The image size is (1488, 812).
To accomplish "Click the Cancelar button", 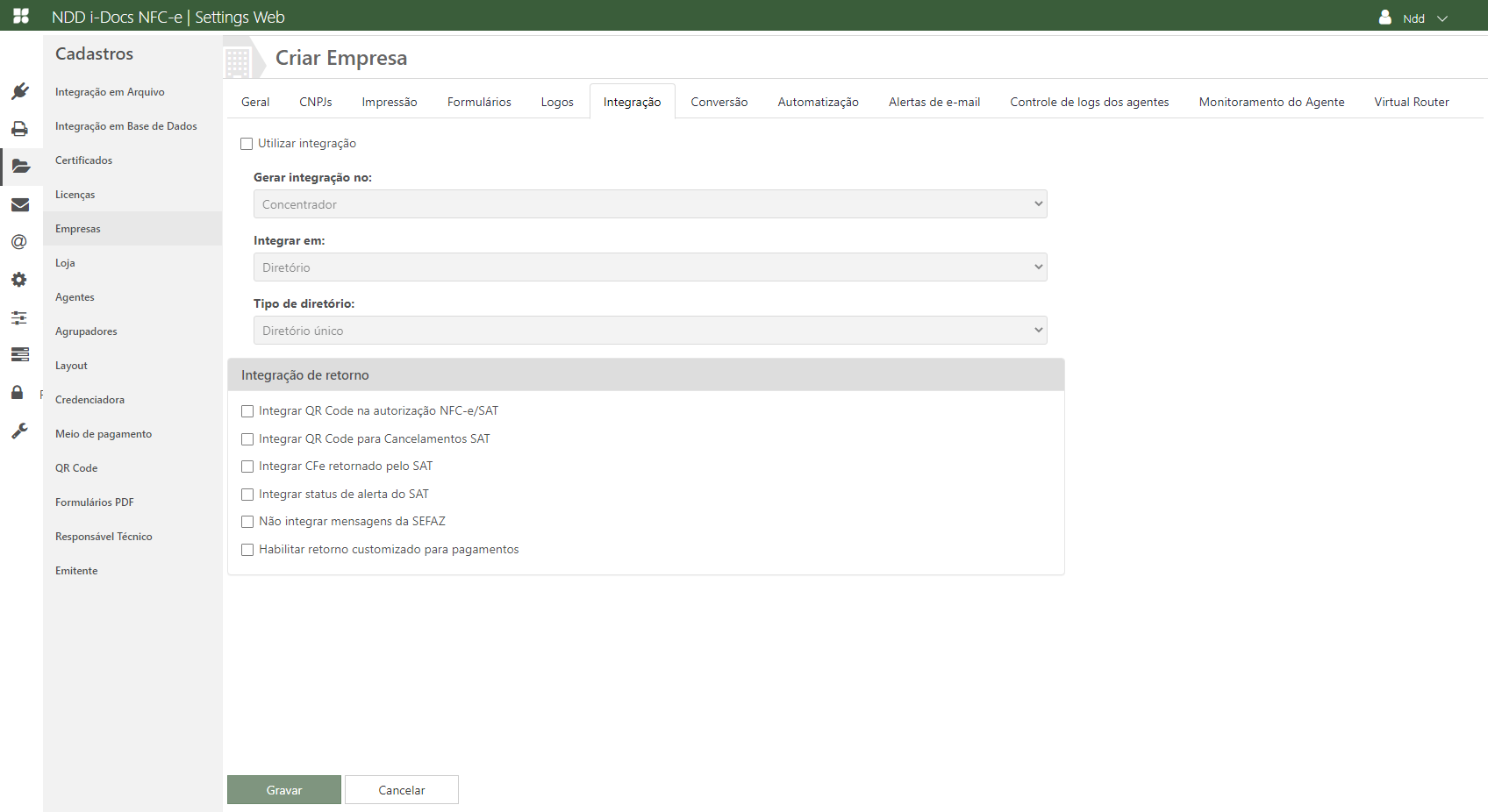I will (x=401, y=790).
